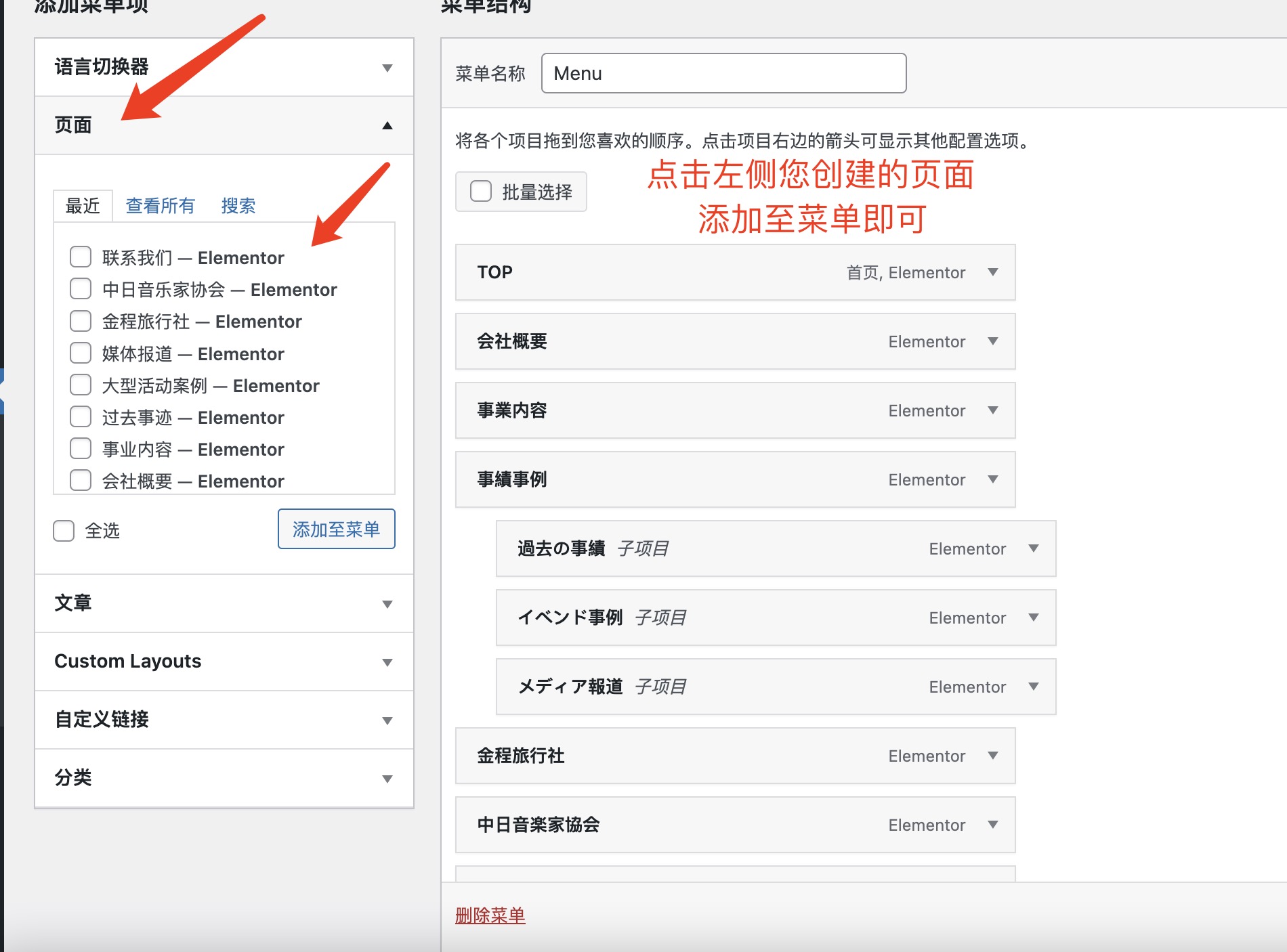Open the Custom Layouts section

pyautogui.click(x=387, y=662)
